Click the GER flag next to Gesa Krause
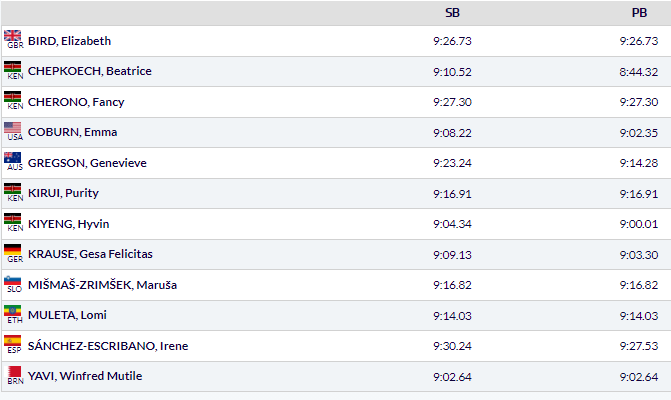This screenshot has width=671, height=400. tap(13, 251)
